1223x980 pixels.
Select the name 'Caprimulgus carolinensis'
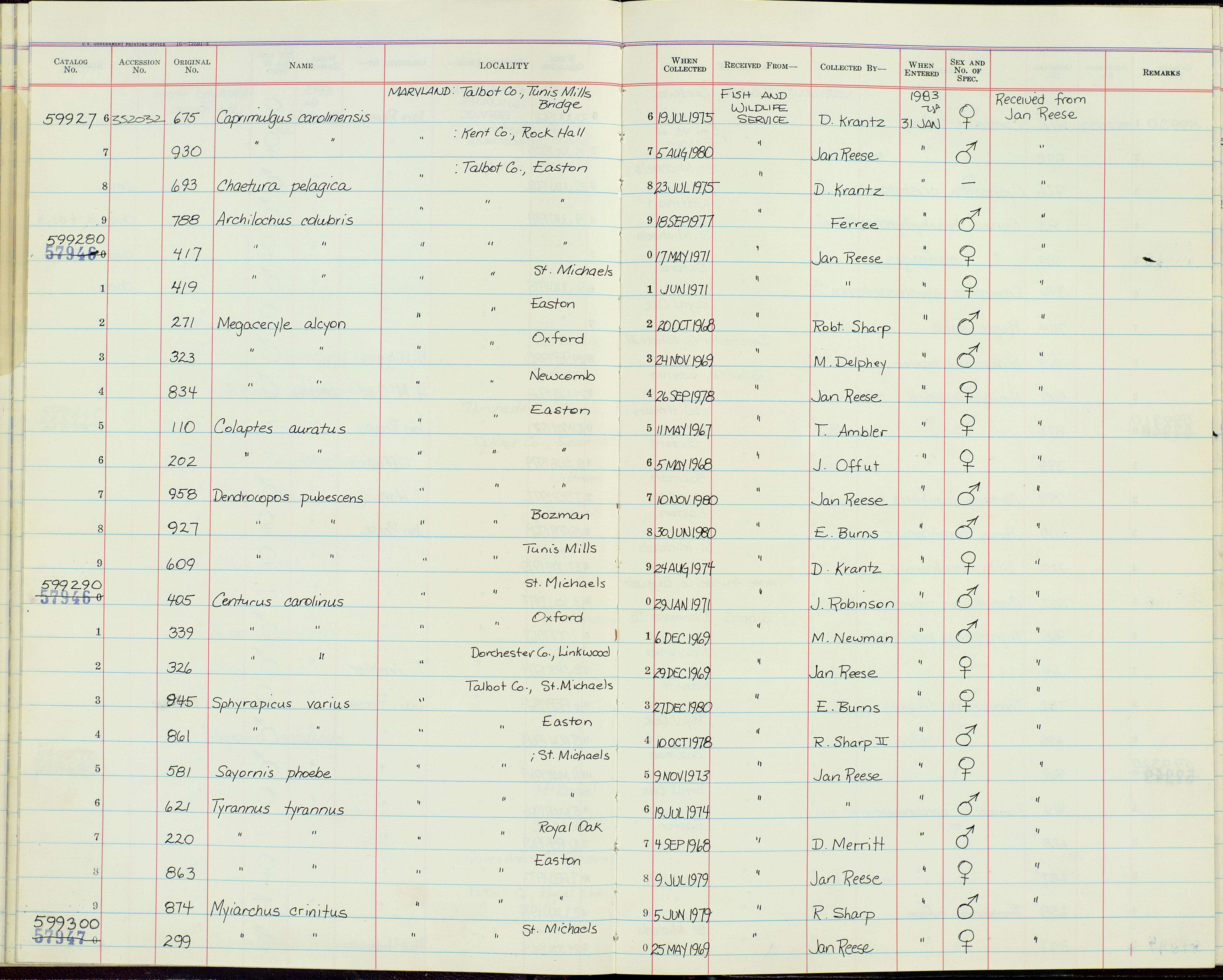[293, 117]
